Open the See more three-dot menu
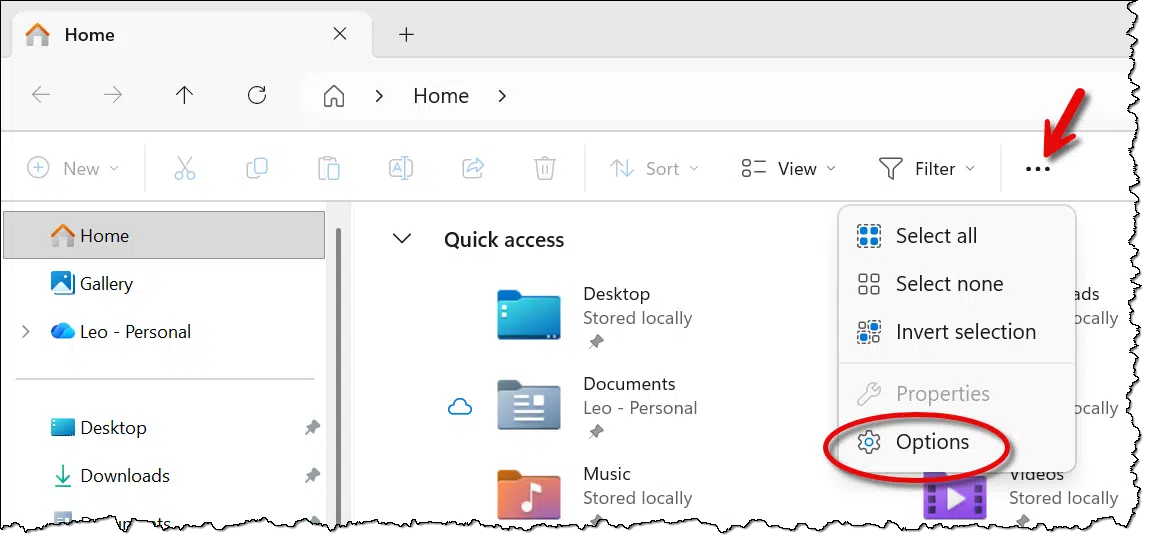 pos(1038,169)
